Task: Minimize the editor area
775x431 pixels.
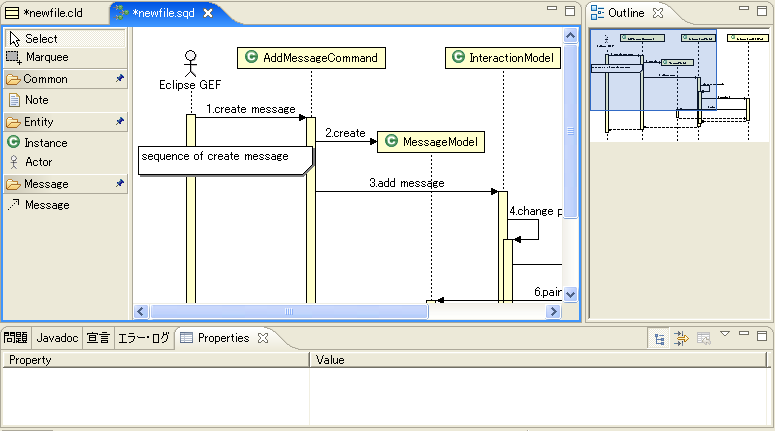Action: [x=552, y=9]
